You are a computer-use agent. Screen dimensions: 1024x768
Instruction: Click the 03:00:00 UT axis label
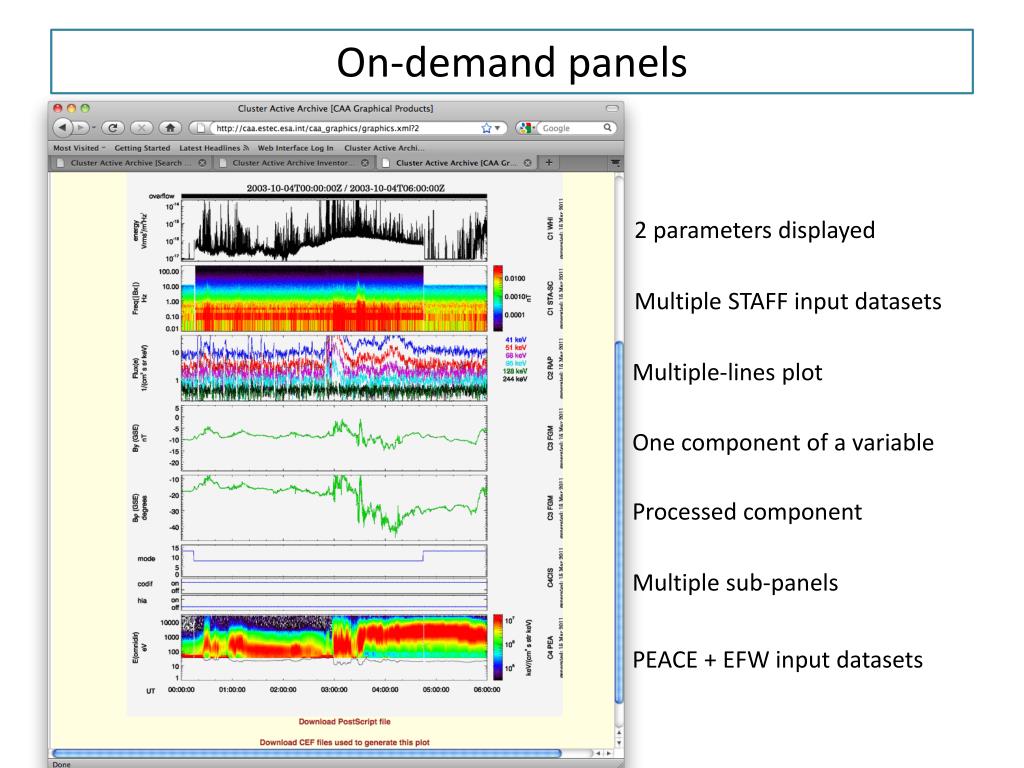pos(334,690)
